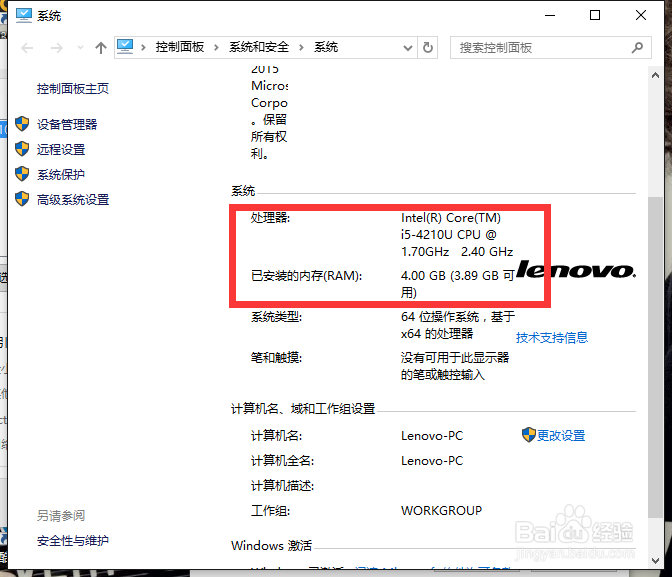Viewport: 672px width, 577px height.
Task: Click the 计算机描述 label
Action: 282,486
